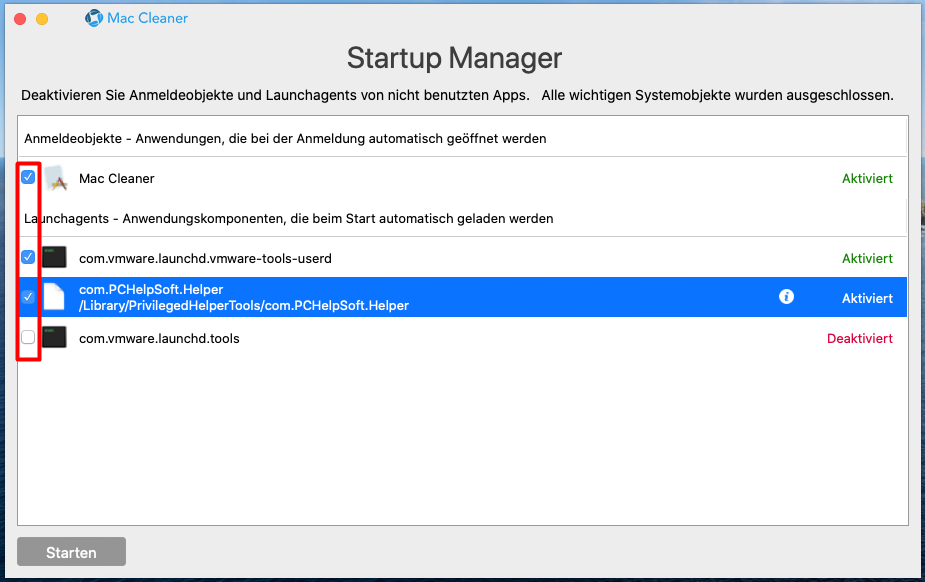This screenshot has width=925, height=582.
Task: Uncheck the com.vmware.launchd.vmware-tools-userd checkbox
Action: pyautogui.click(x=28, y=257)
